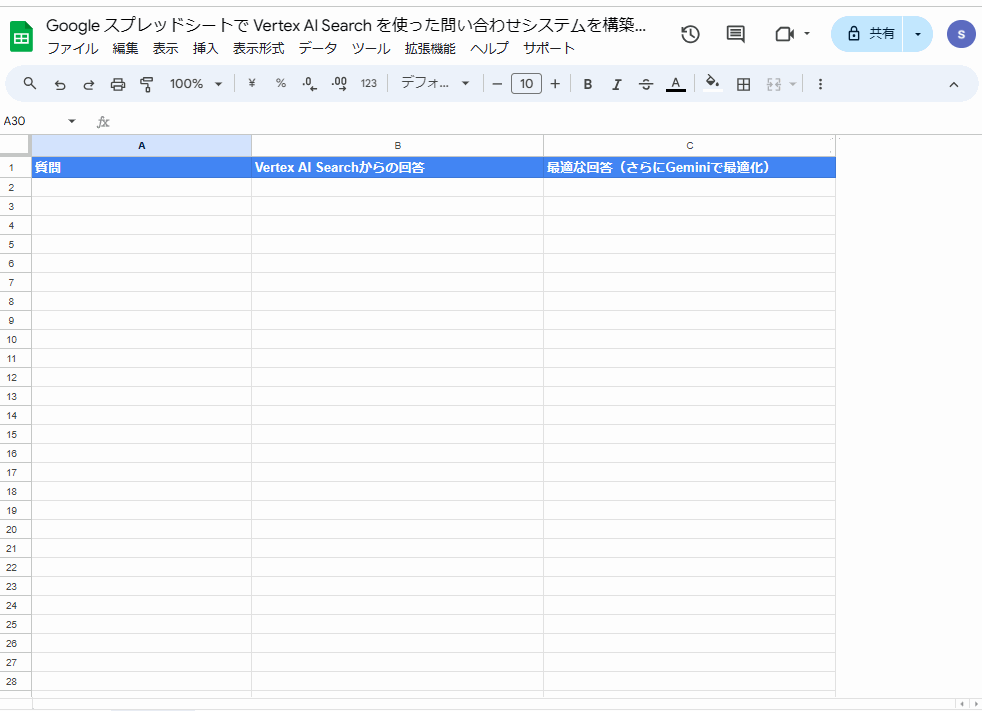Viewport: 982px width, 711px height.
Task: Open the borders tool
Action: click(743, 84)
